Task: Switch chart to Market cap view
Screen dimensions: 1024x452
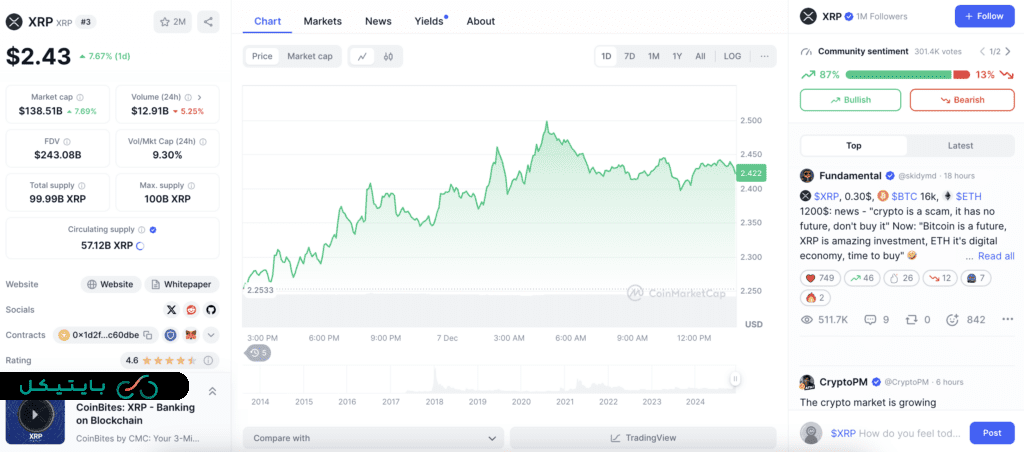Action: tap(309, 56)
